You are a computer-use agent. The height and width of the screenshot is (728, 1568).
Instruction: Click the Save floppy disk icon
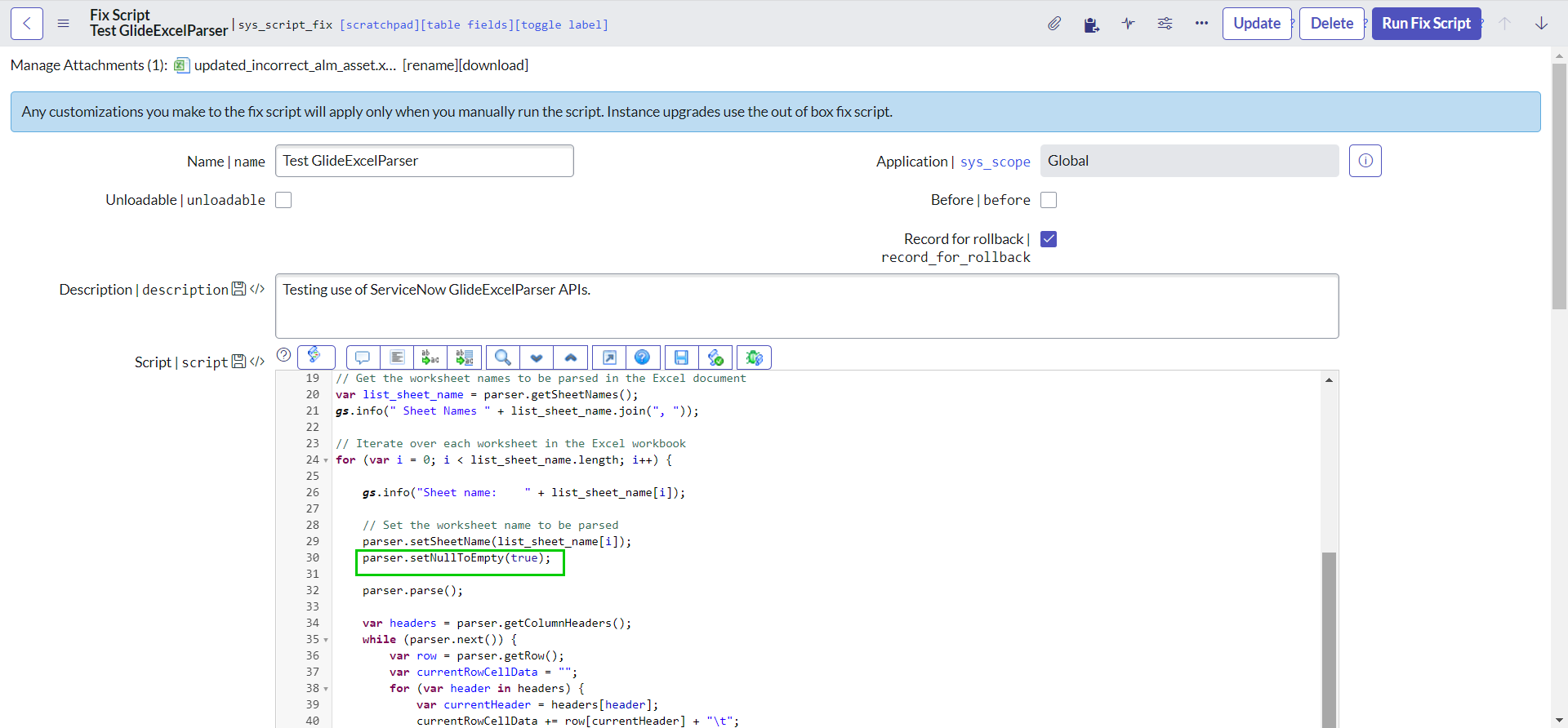point(681,357)
